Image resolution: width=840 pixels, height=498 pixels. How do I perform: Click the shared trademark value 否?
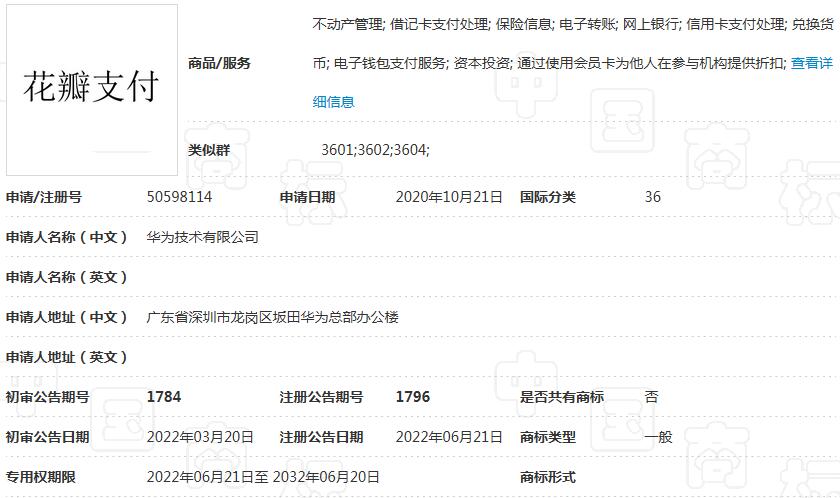click(651, 397)
